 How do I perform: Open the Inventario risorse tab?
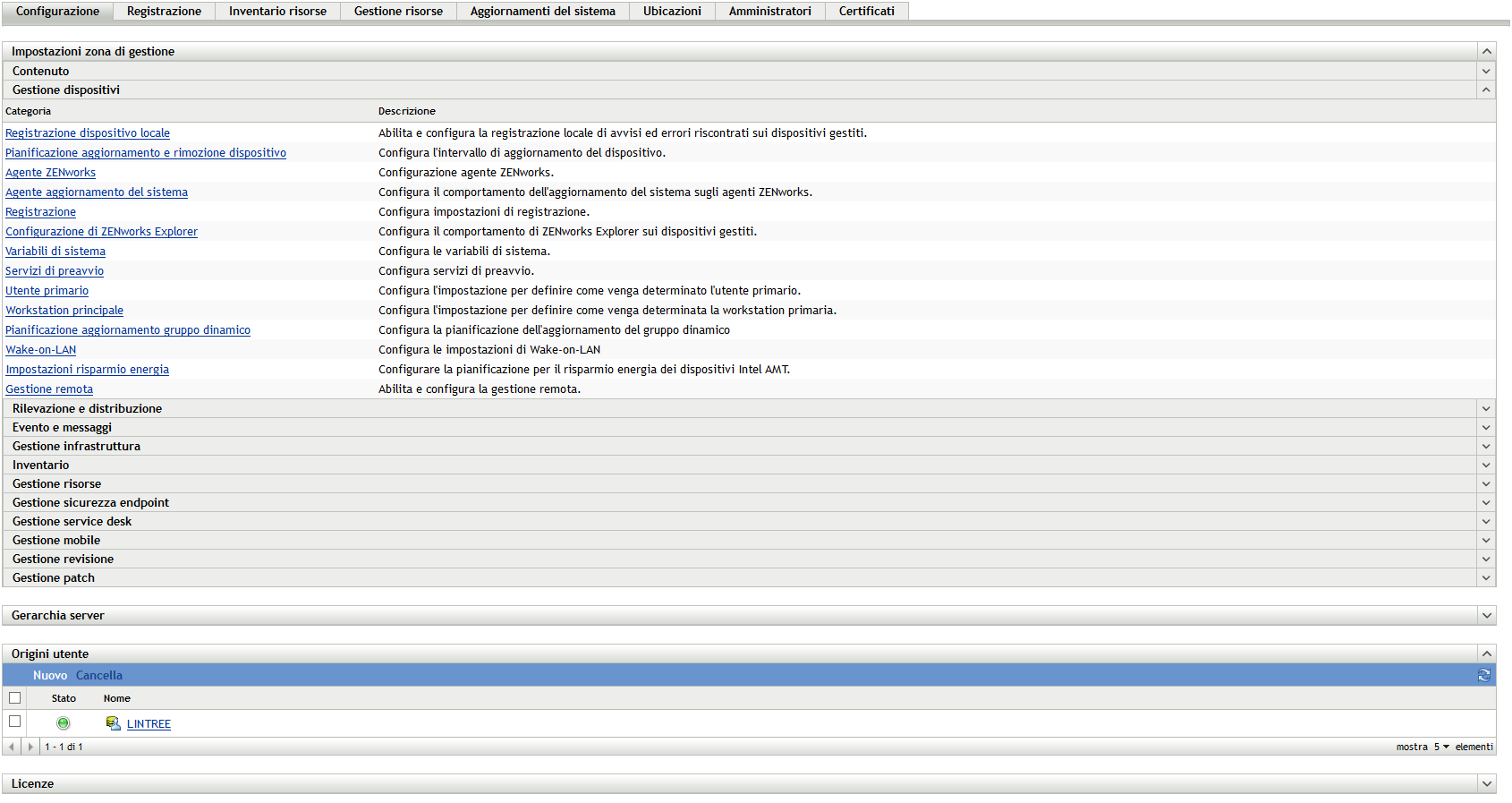[x=277, y=11]
